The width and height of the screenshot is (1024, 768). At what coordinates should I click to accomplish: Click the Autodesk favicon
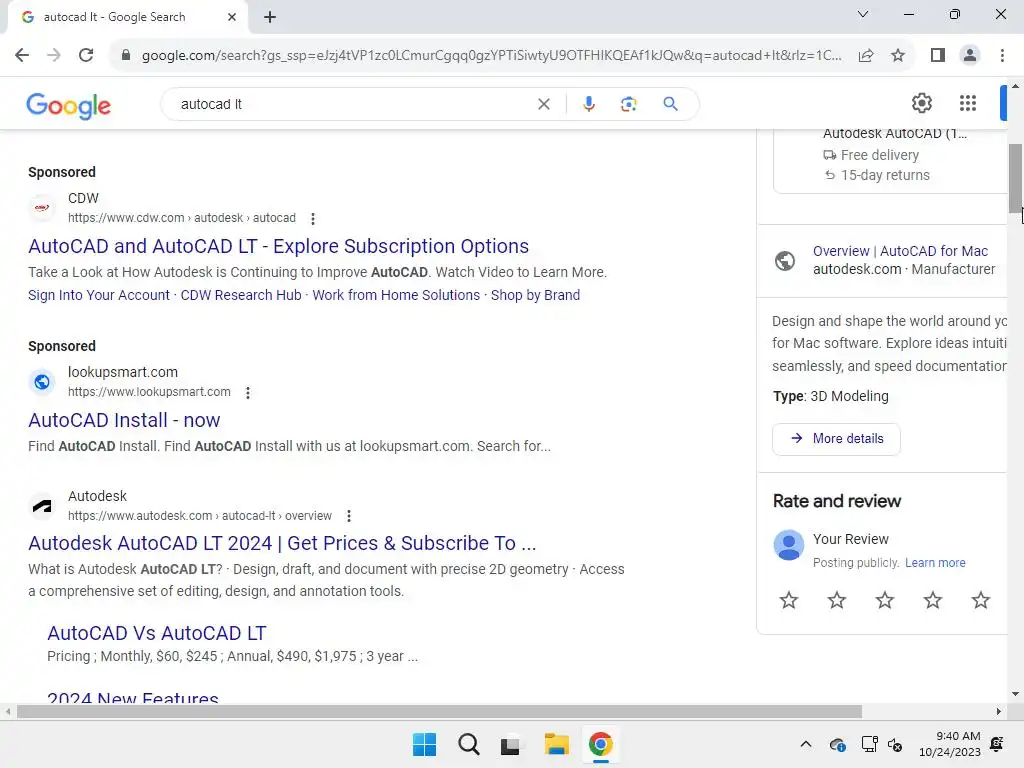[x=42, y=505]
